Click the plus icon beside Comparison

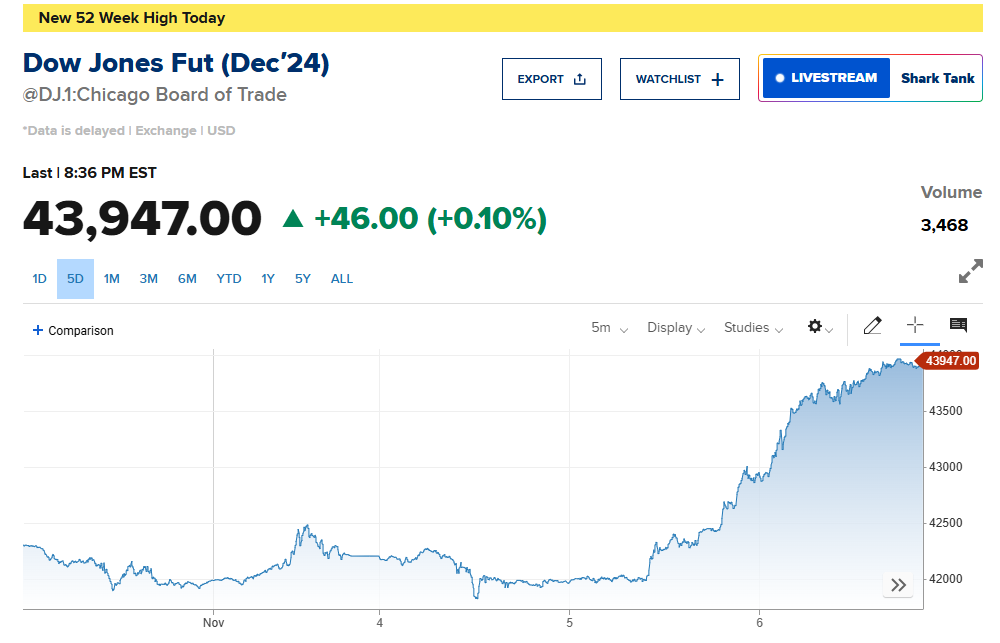point(38,330)
